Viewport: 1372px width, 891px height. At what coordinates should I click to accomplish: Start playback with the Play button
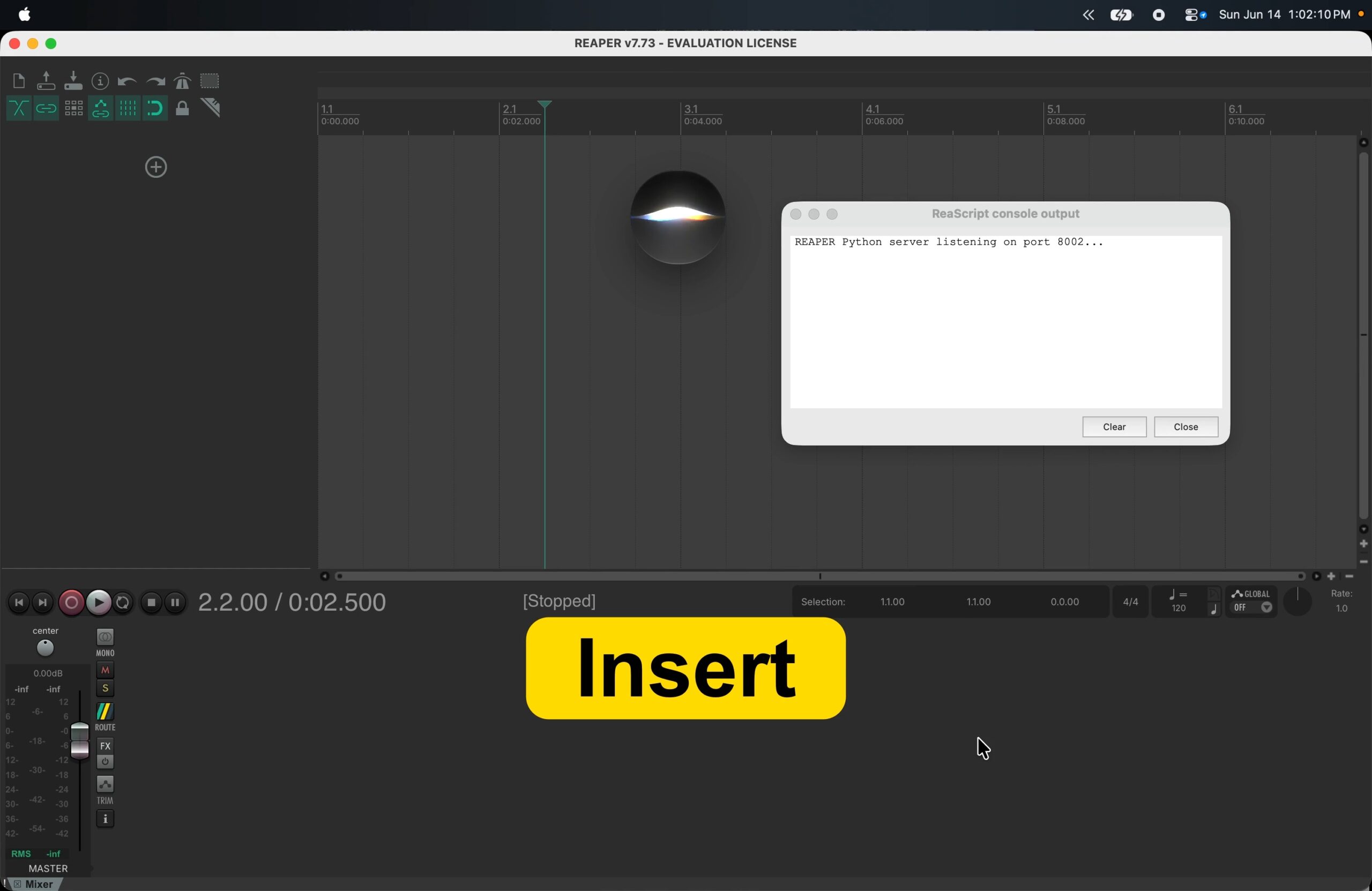pyautogui.click(x=99, y=603)
